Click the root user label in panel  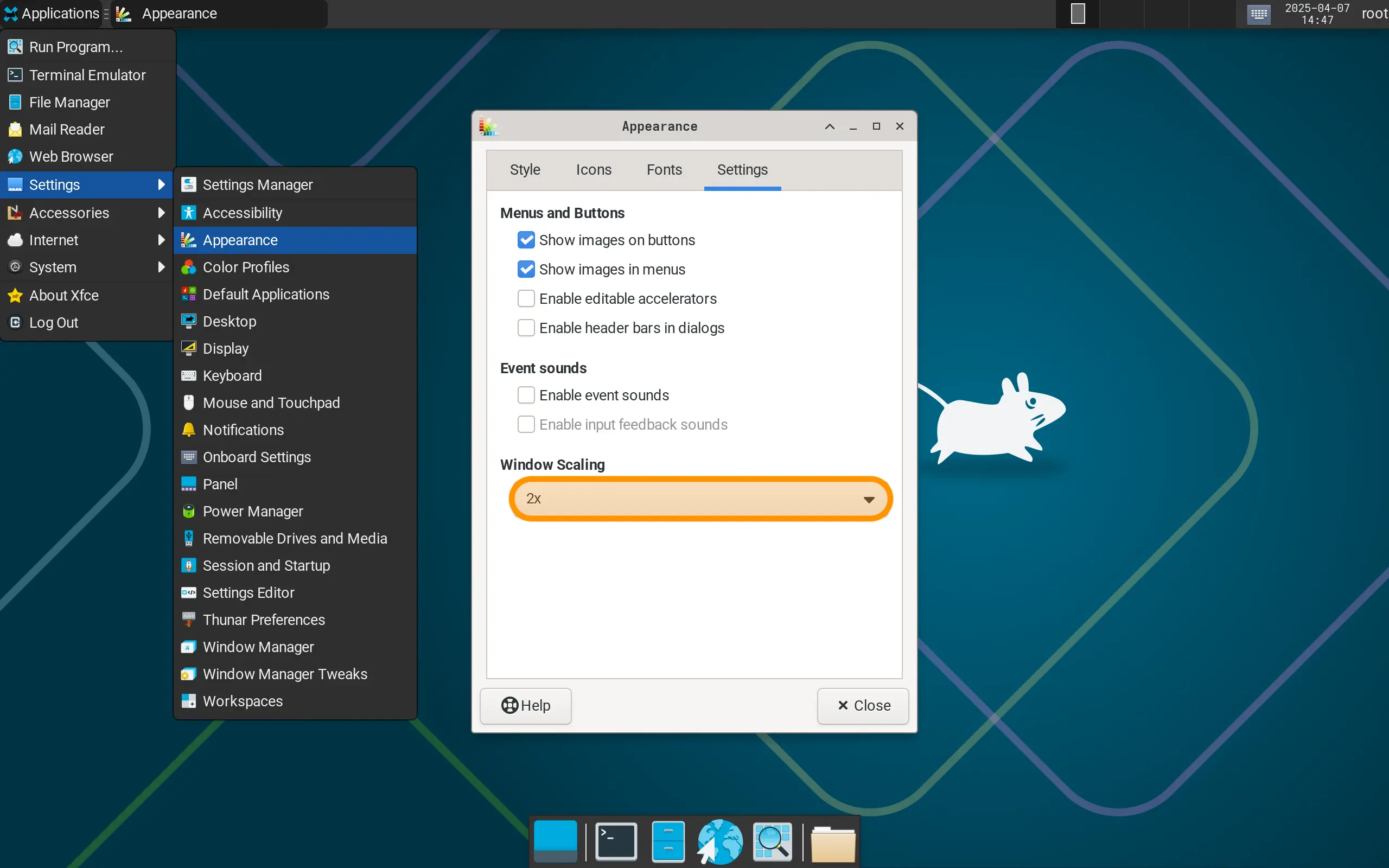pyautogui.click(x=1375, y=14)
